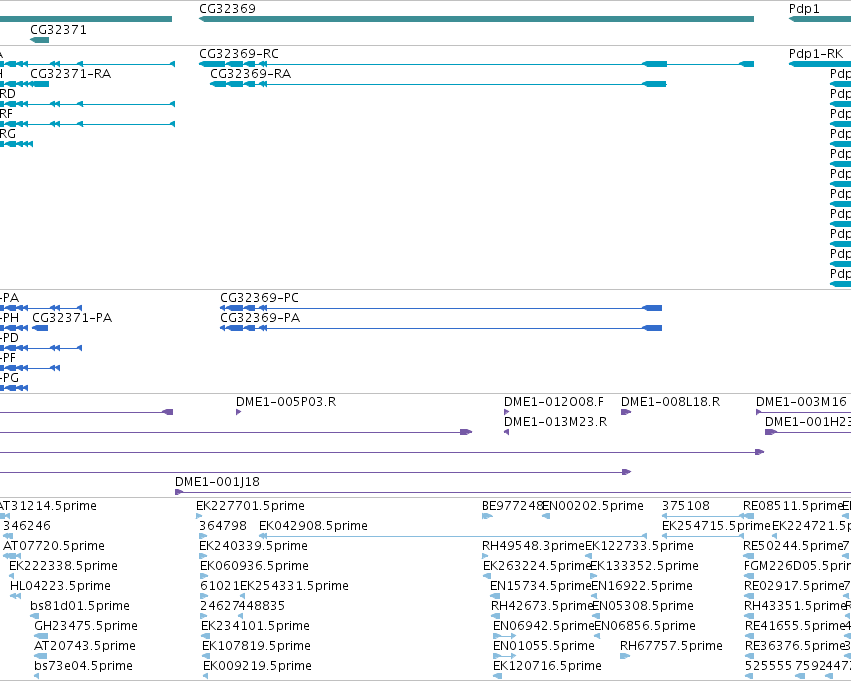Select the DME1-012O08.F clone label
851x681 pixels.
click(x=554, y=402)
